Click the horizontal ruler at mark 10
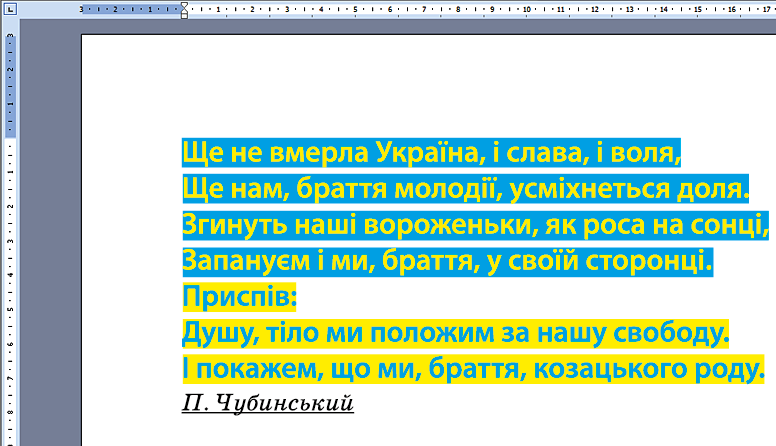The width and height of the screenshot is (776, 446). click(x=526, y=9)
